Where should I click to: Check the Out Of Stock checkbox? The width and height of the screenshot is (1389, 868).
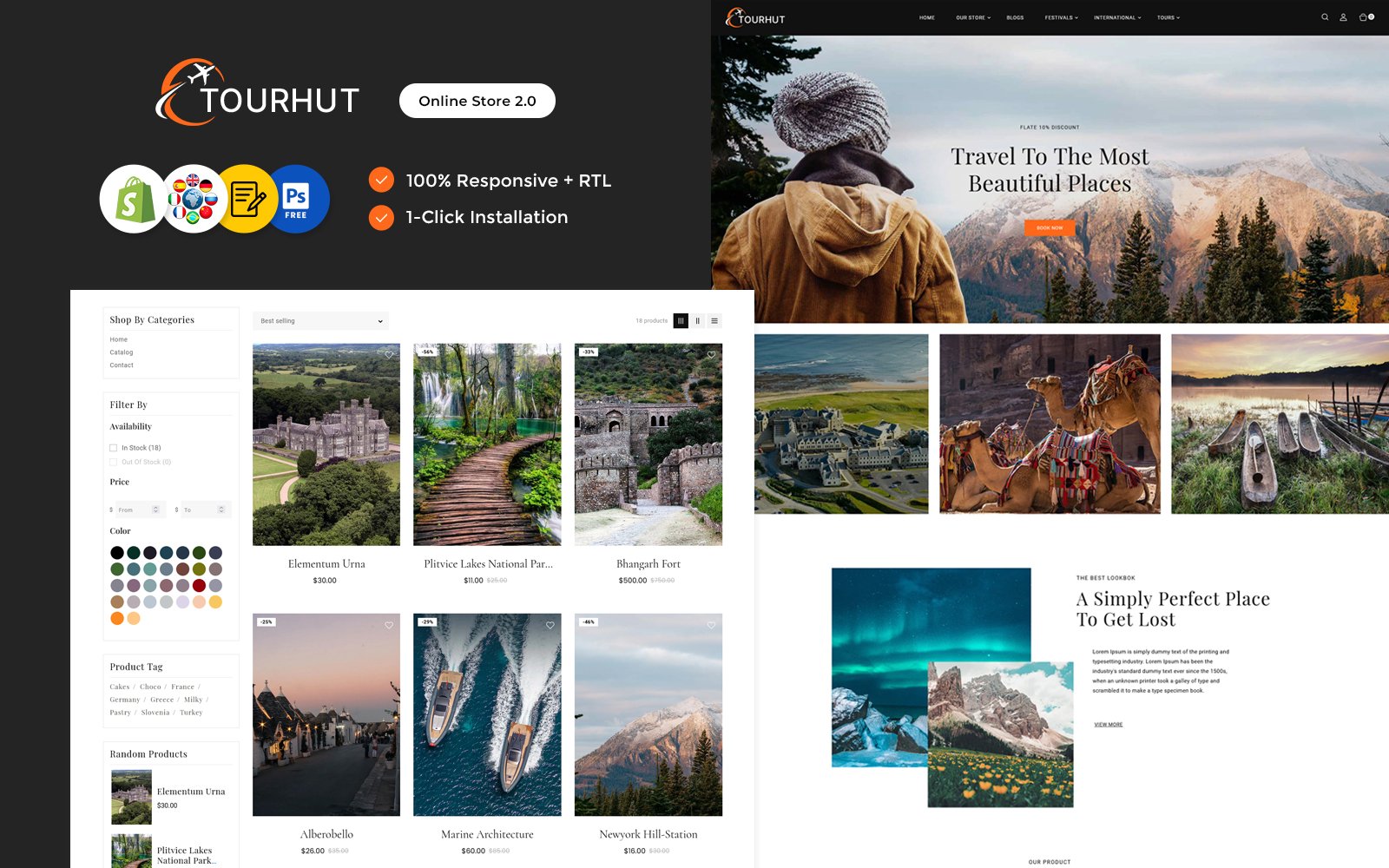pos(114,462)
